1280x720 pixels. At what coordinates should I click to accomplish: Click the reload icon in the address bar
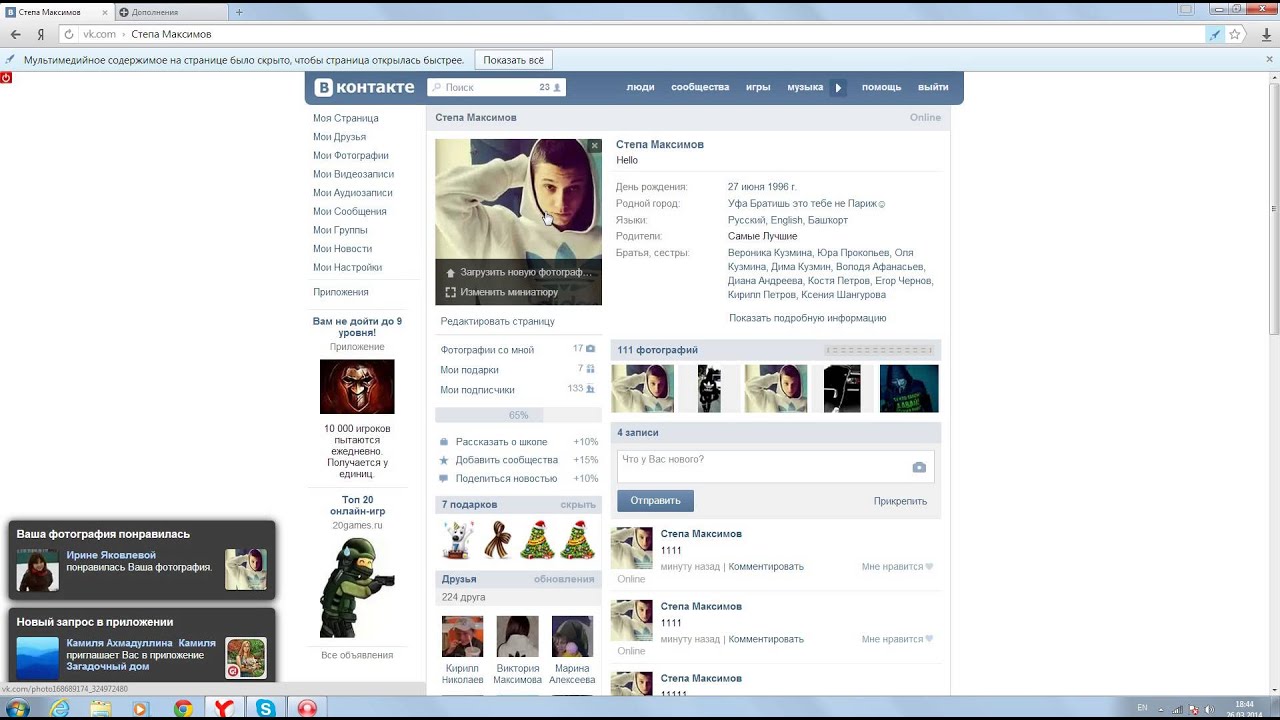pyautogui.click(x=69, y=34)
